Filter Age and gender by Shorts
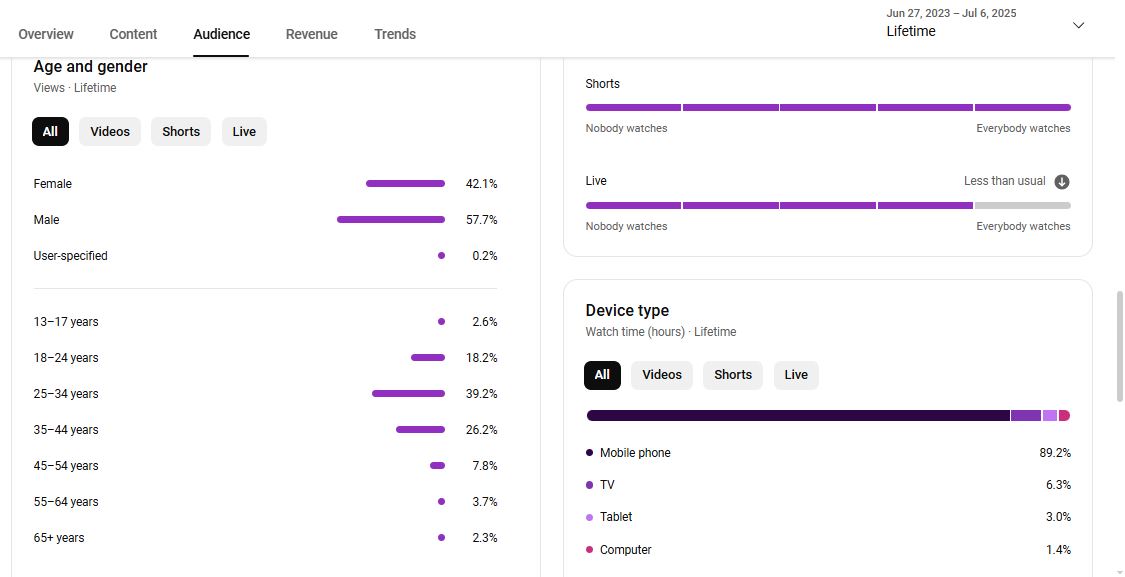 tap(181, 132)
